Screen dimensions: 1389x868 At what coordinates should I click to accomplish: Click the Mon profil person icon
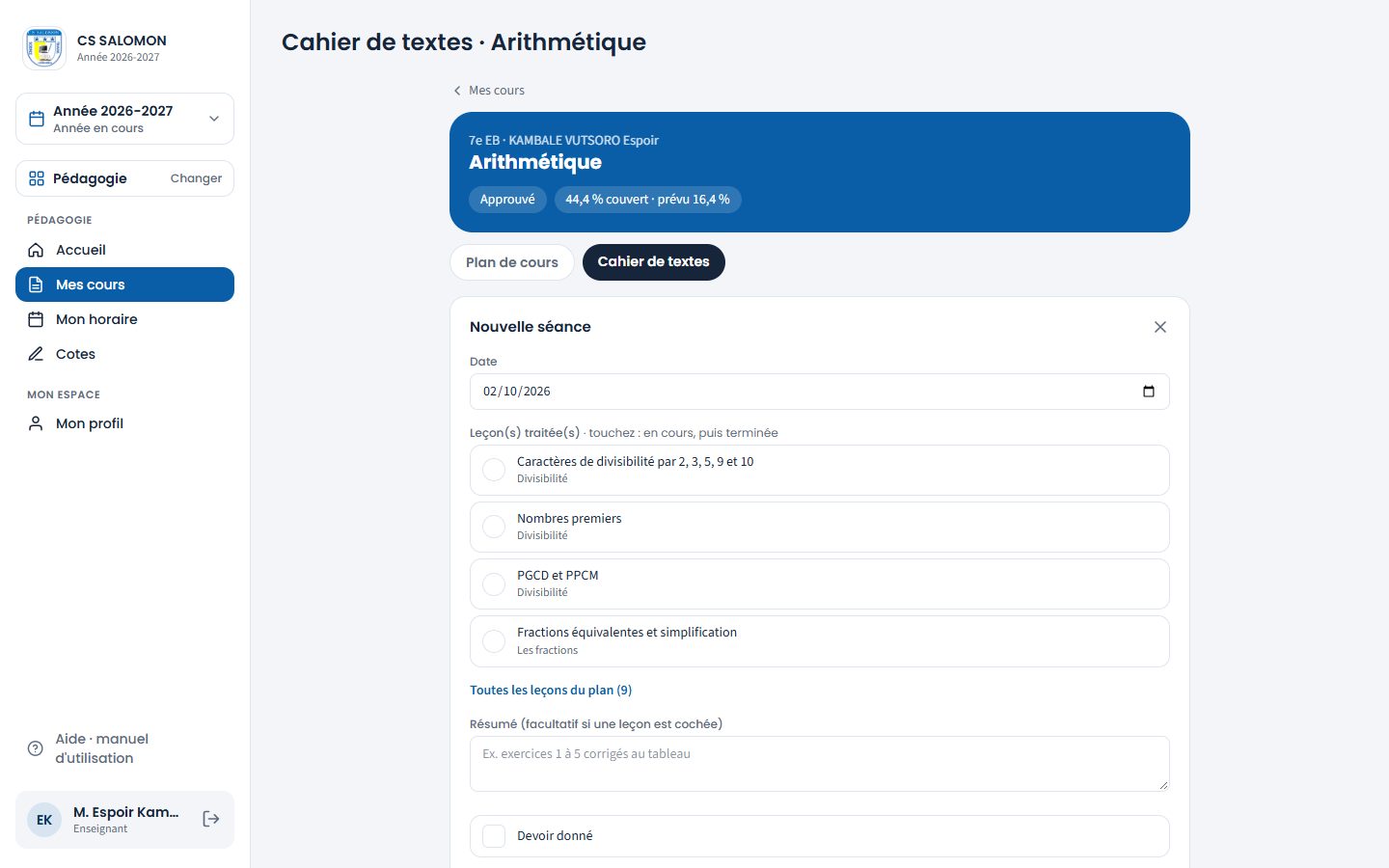(x=36, y=423)
